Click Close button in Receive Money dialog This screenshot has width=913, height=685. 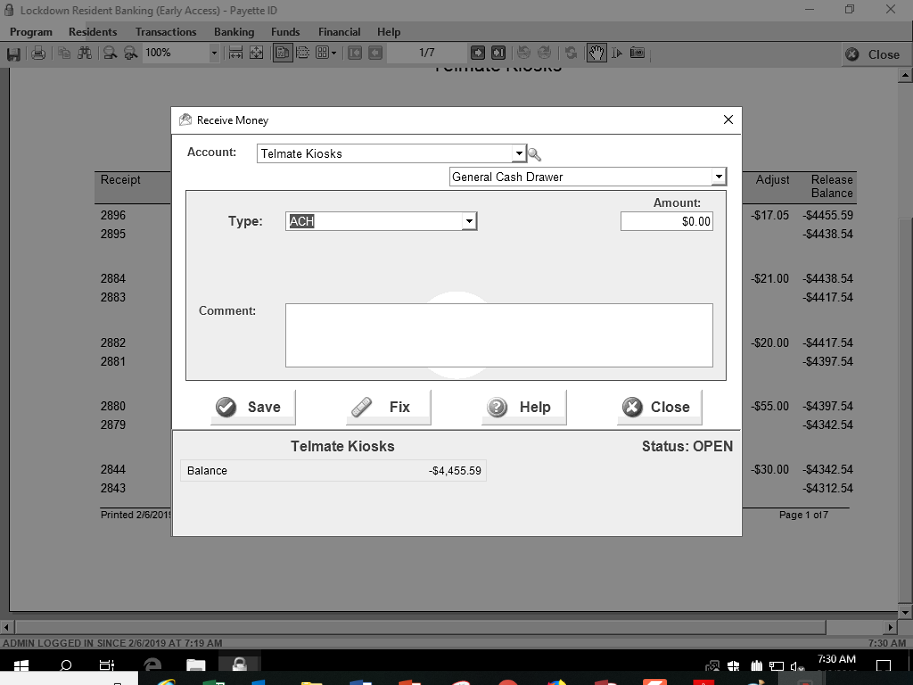point(659,407)
